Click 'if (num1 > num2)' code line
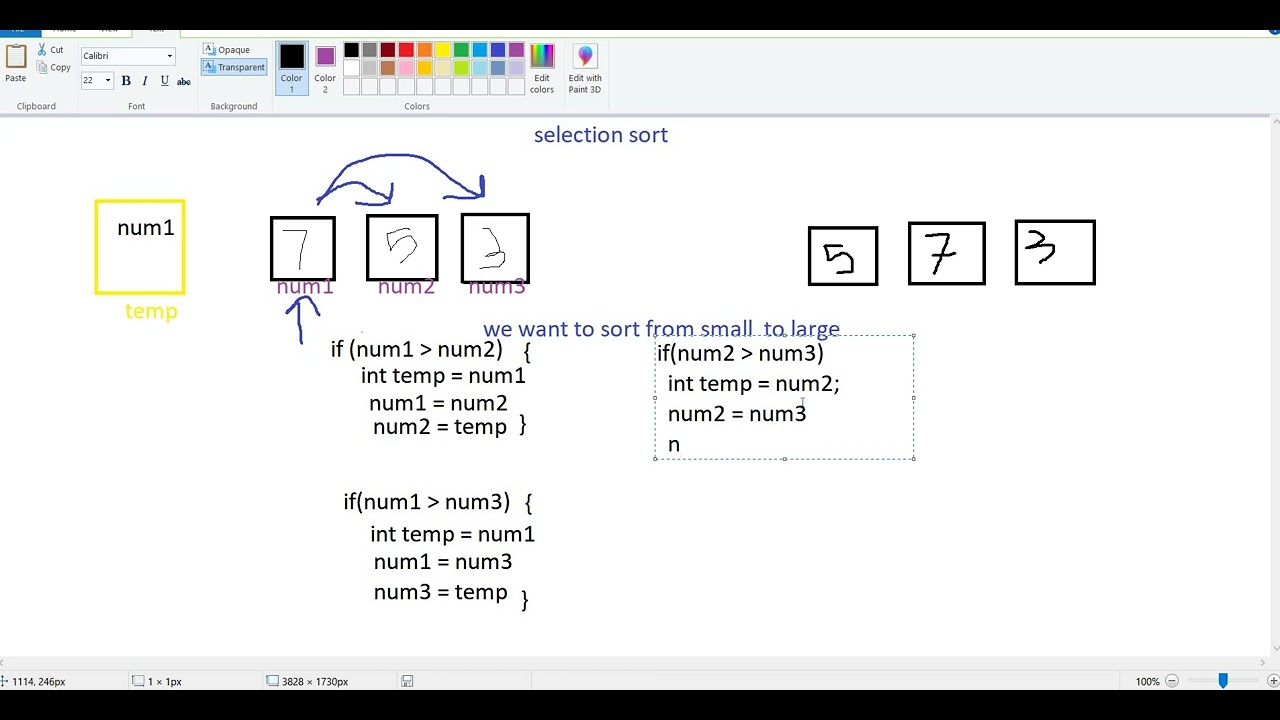Screen dimensions: 1280x720 [x=417, y=349]
